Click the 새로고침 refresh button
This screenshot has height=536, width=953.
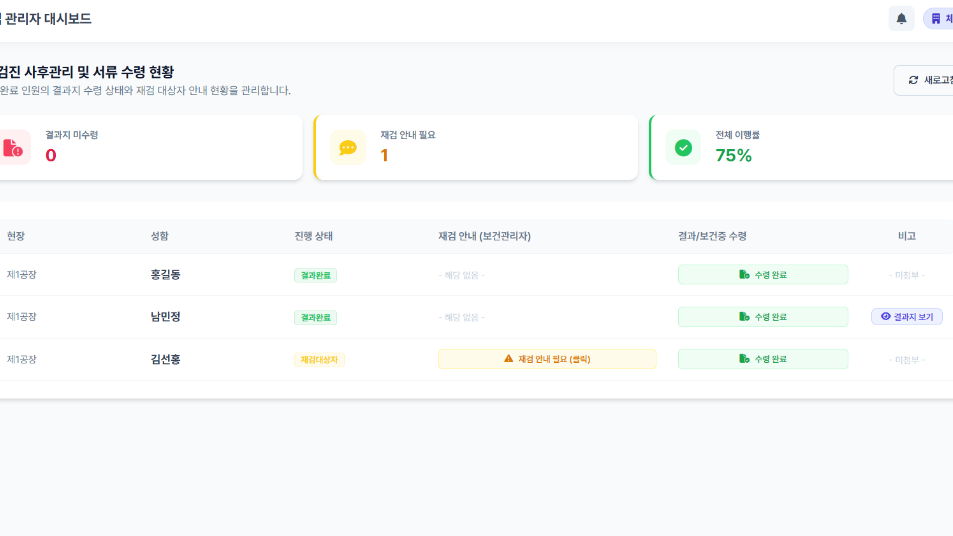[926, 80]
